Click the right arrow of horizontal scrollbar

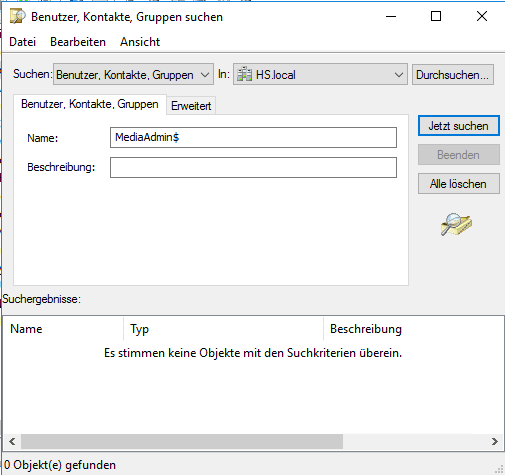[x=495, y=442]
